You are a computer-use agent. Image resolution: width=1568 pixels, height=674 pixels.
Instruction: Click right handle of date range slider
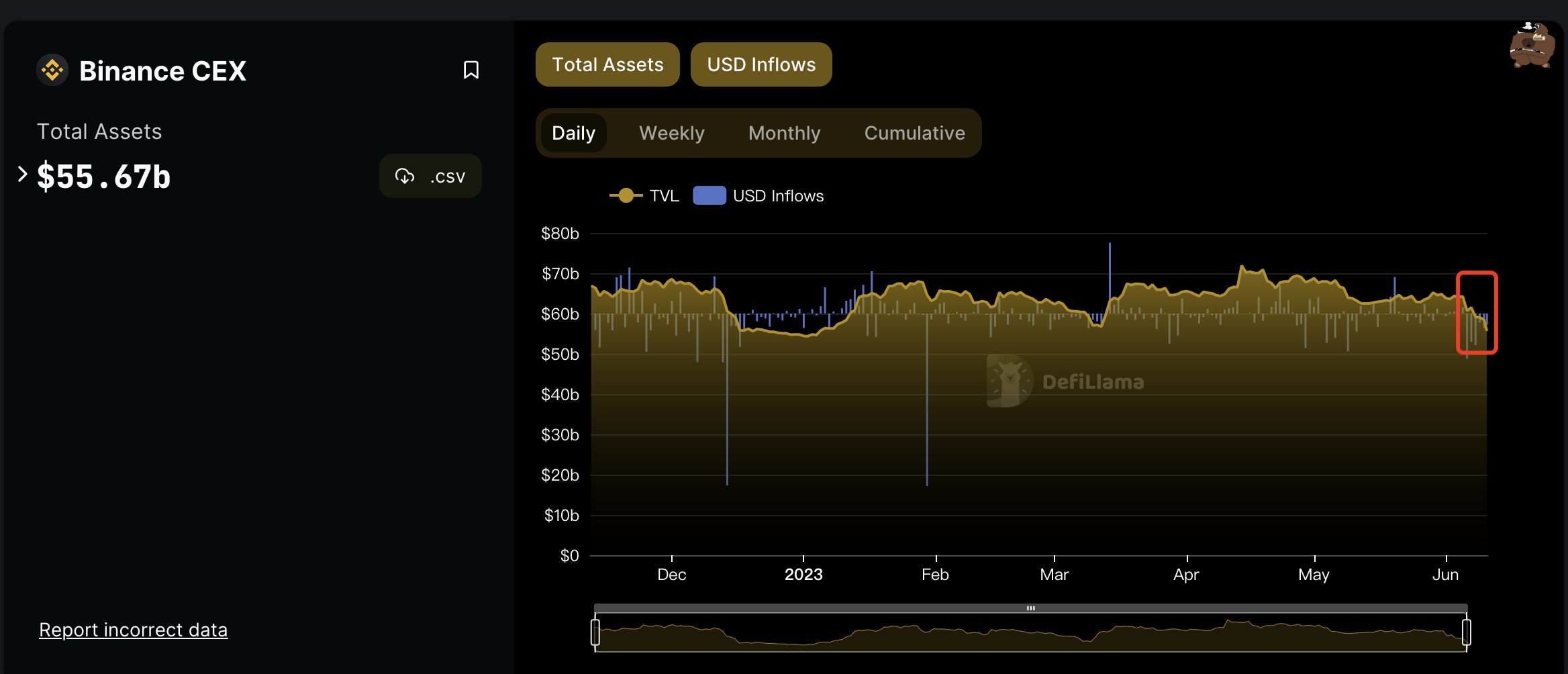coord(1467,632)
